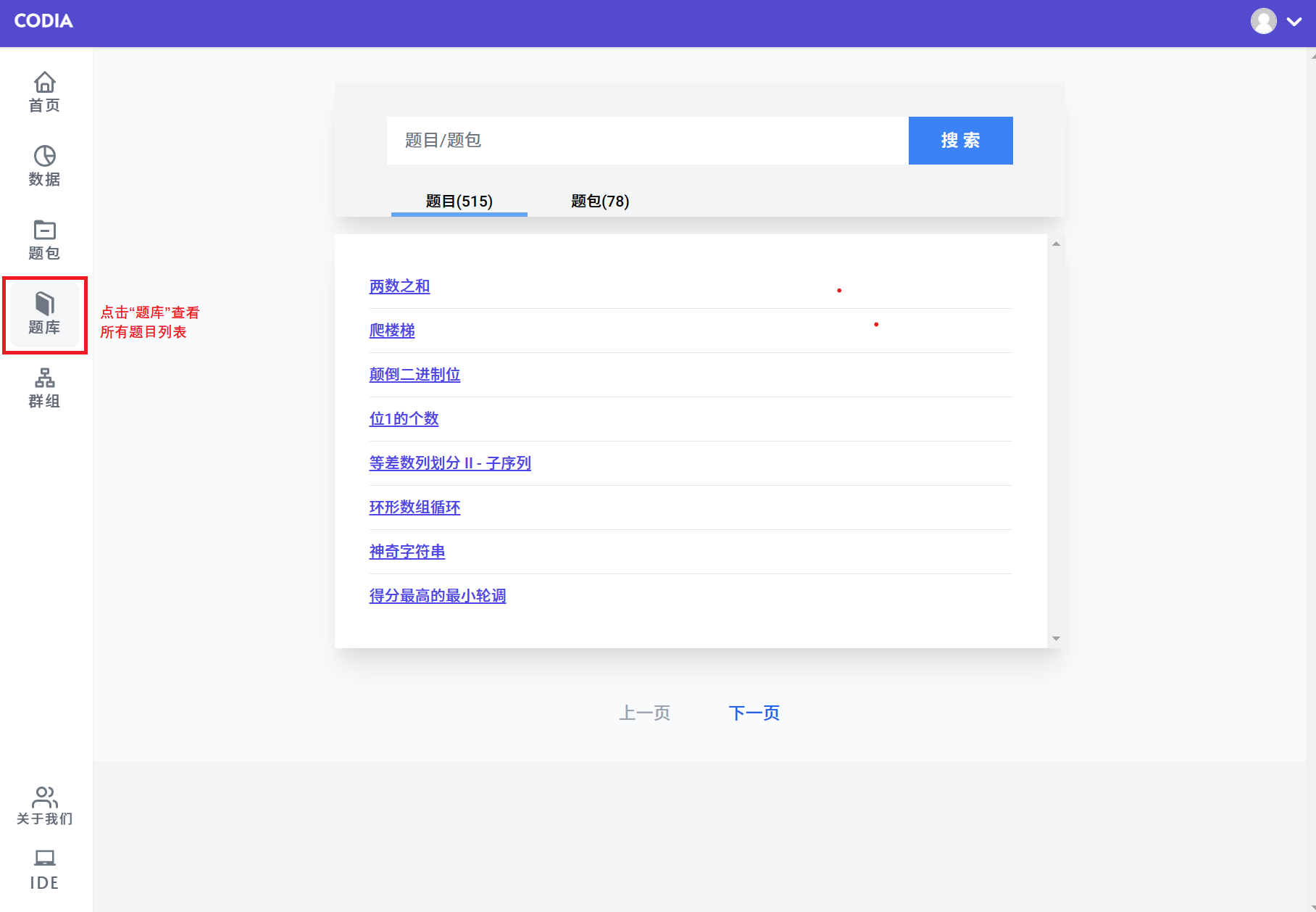Open the 两数之和 problem link

click(x=399, y=286)
